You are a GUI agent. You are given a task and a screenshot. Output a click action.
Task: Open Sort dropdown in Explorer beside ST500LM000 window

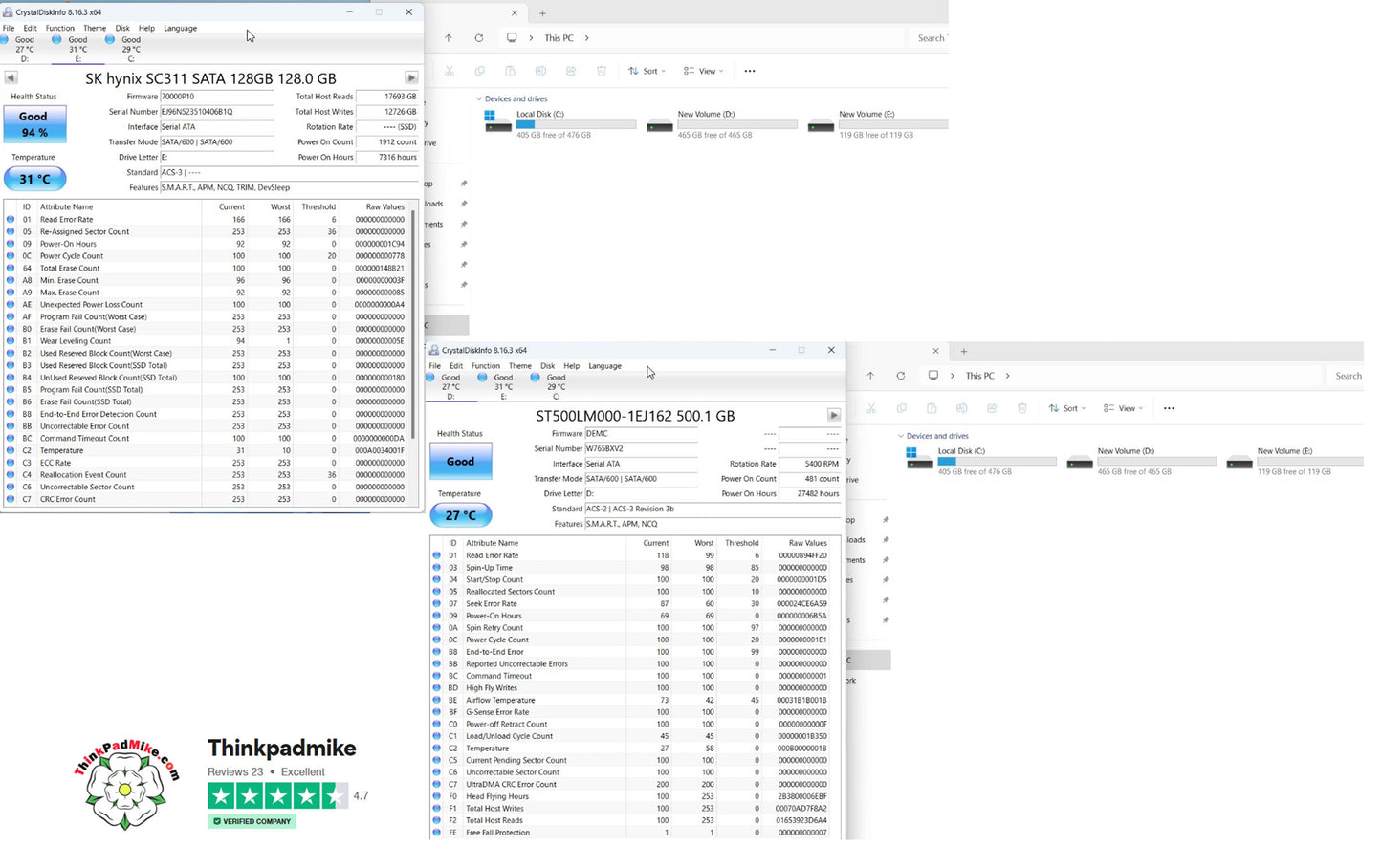[x=1066, y=408]
